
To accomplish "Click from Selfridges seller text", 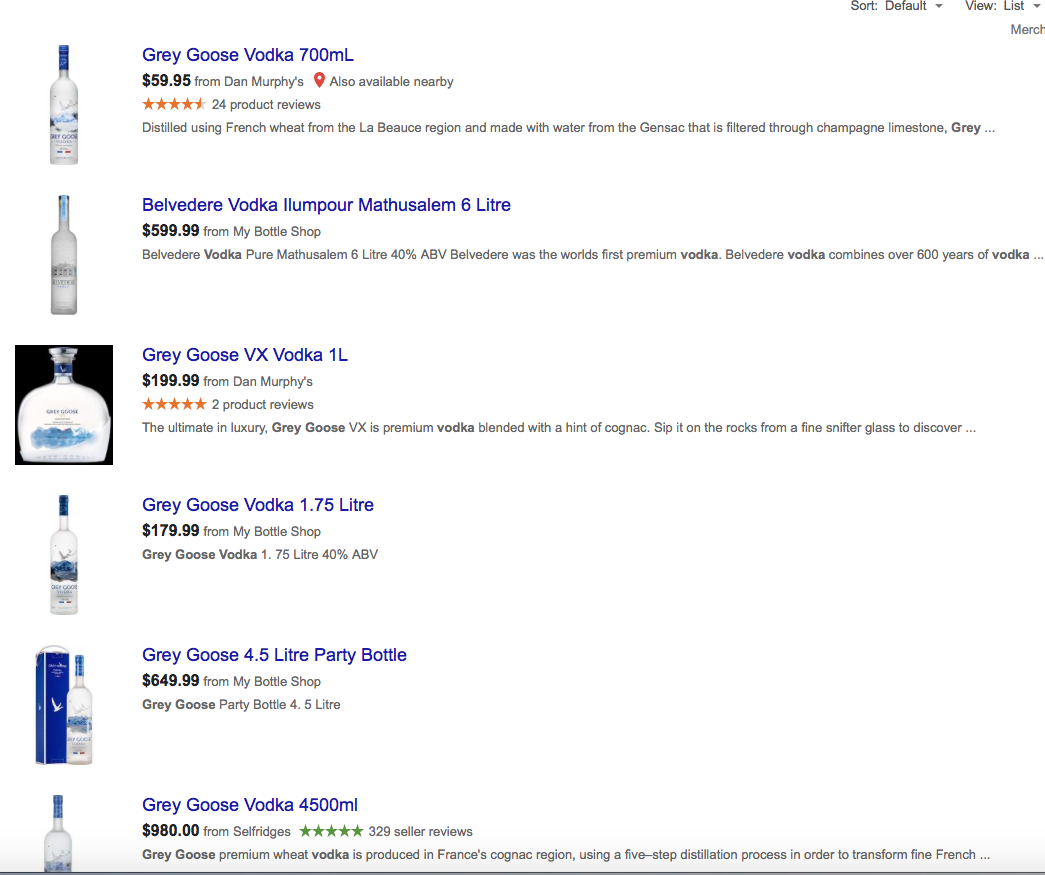I will [x=247, y=832].
